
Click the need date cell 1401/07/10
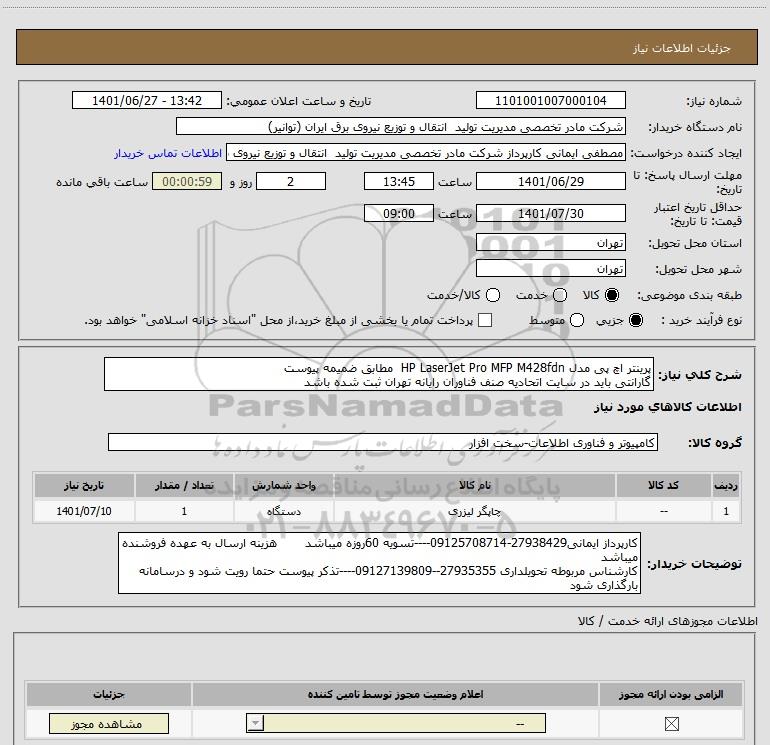84,511
